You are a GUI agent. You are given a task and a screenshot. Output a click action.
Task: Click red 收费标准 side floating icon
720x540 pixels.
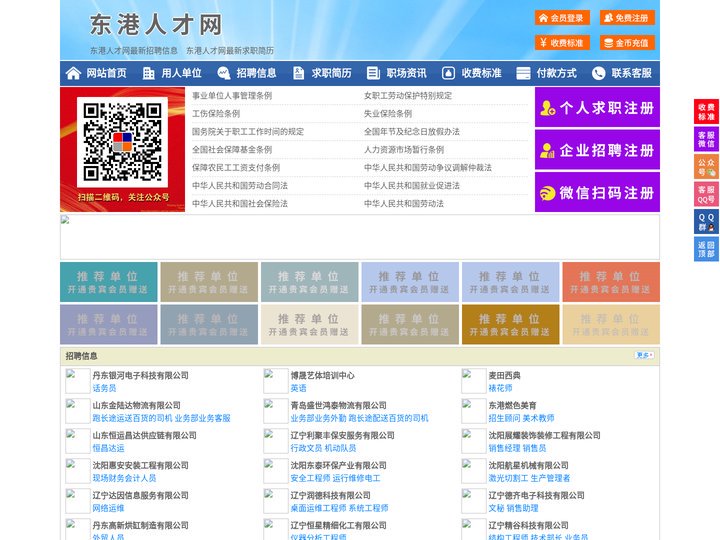[x=706, y=112]
